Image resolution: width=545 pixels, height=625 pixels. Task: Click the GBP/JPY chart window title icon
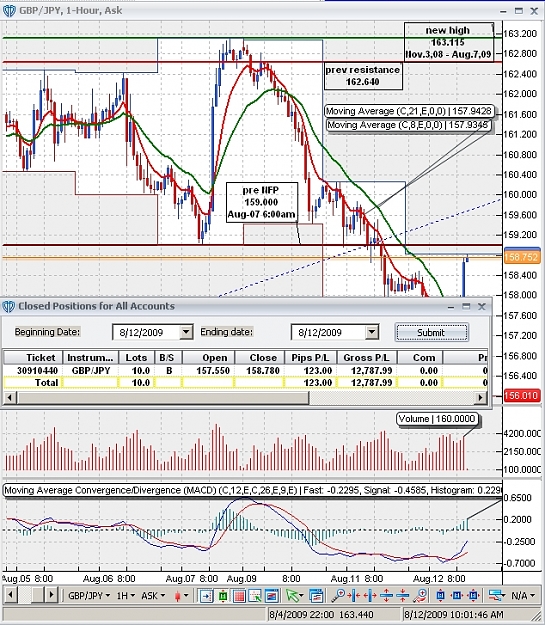[9, 11]
